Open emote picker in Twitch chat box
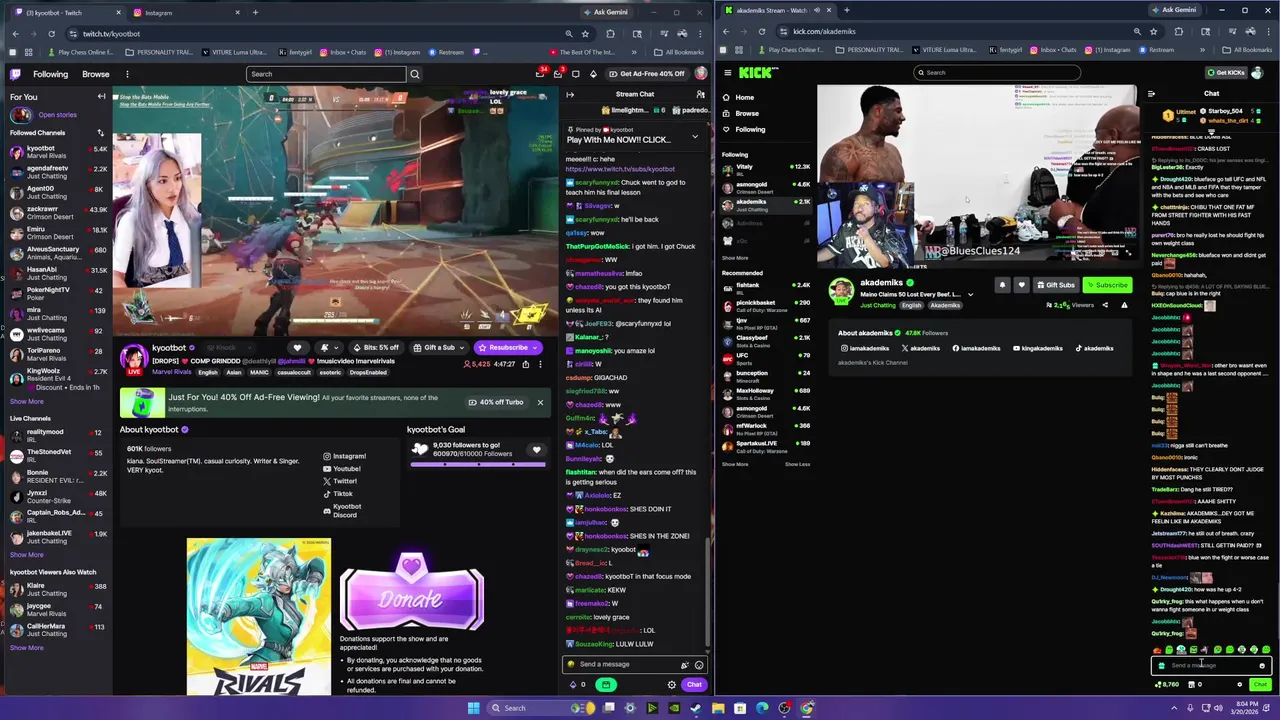The width and height of the screenshot is (1280, 720). click(699, 665)
